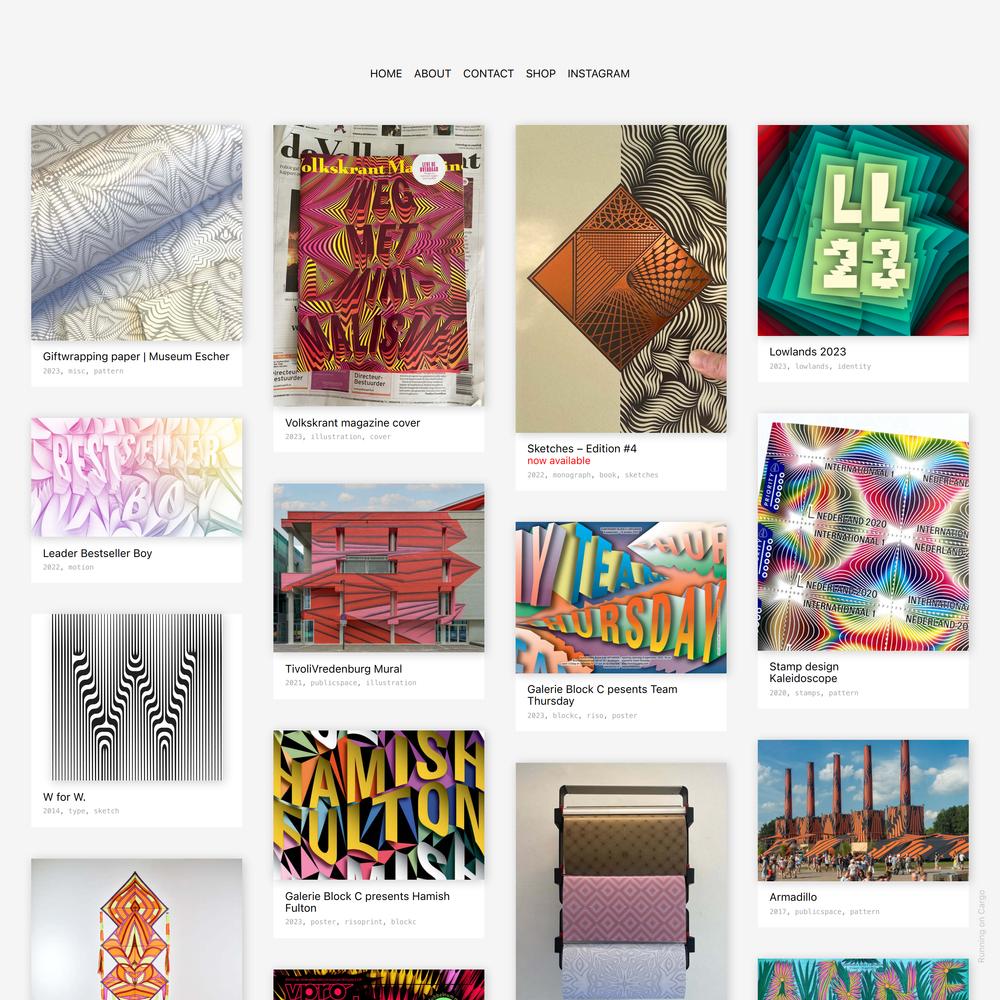Open the Armadillo chimneys photo
The image size is (1000, 1000).
(863, 811)
